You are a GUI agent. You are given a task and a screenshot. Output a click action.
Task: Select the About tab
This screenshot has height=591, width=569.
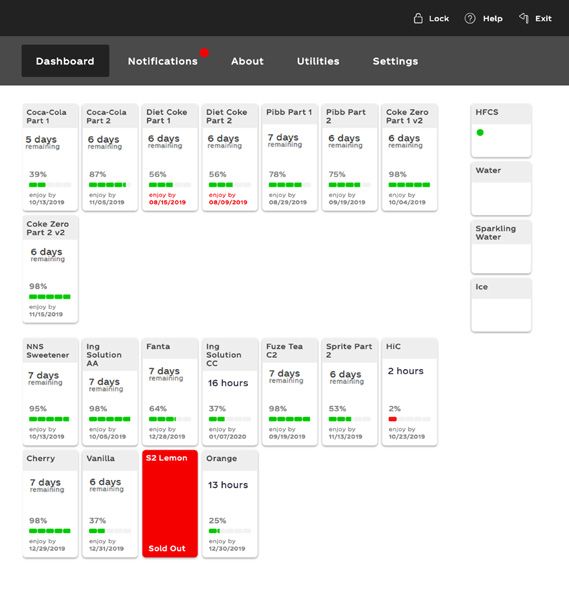(x=247, y=61)
